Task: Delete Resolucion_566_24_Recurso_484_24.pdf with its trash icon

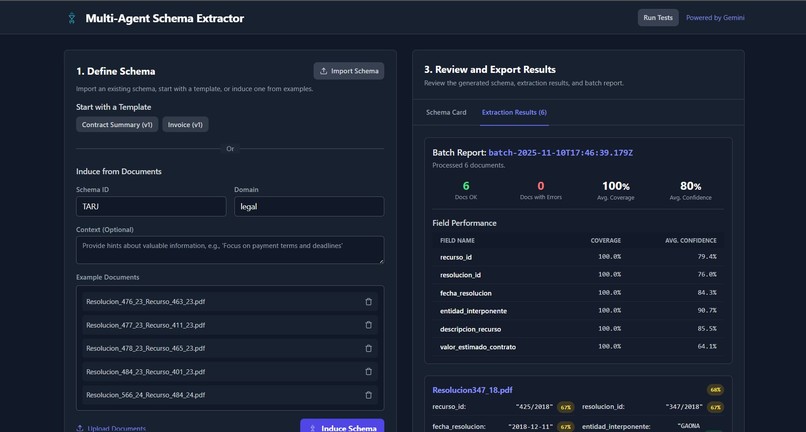Action: 368,395
